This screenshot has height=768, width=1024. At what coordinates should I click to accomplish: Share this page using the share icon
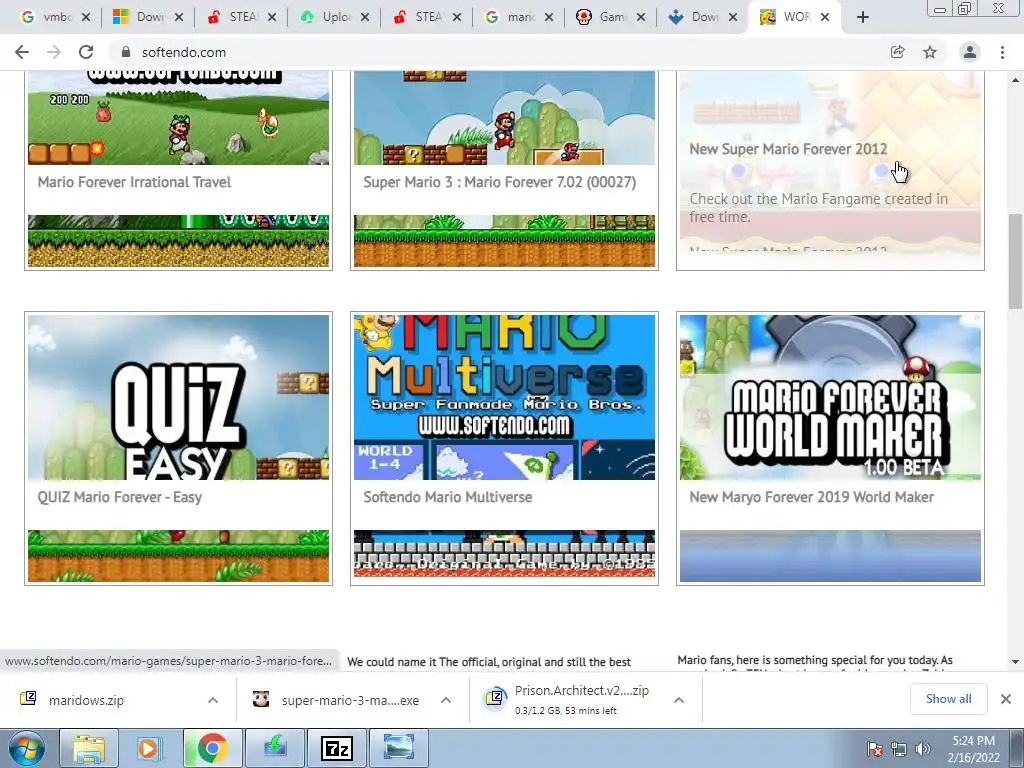click(x=898, y=52)
